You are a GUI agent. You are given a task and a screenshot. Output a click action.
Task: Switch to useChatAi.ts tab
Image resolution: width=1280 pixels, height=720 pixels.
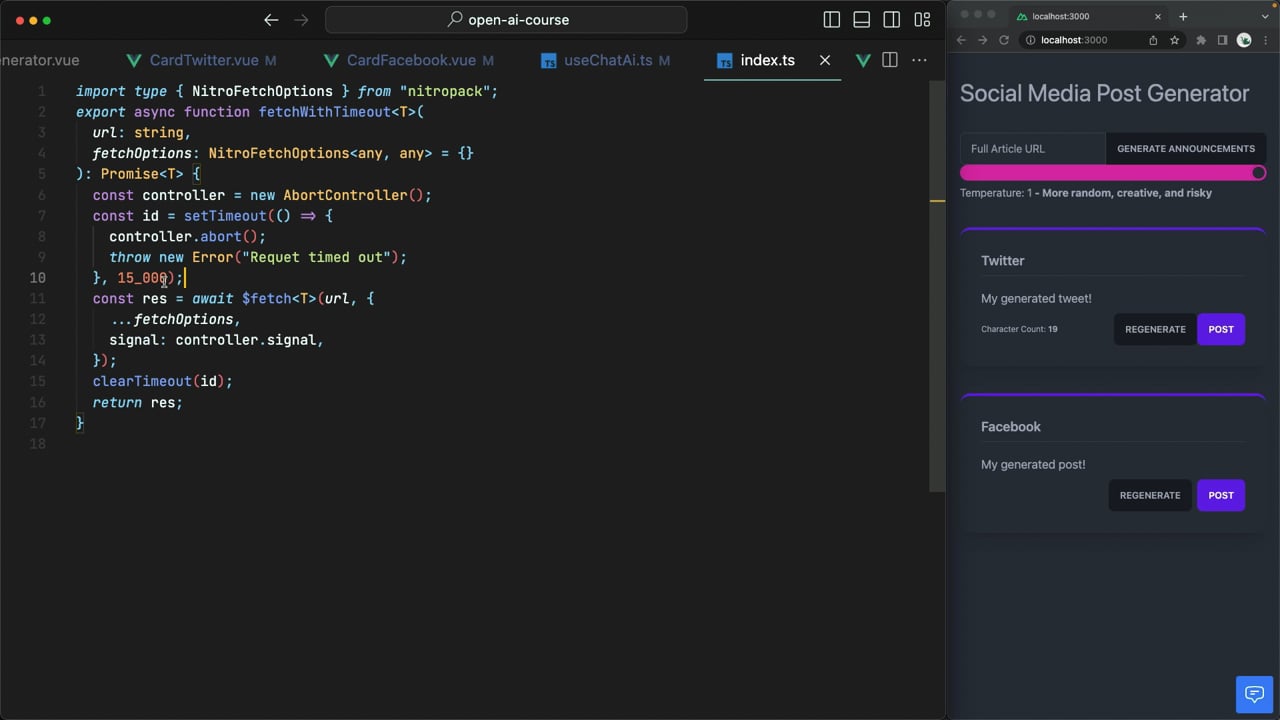[605, 60]
